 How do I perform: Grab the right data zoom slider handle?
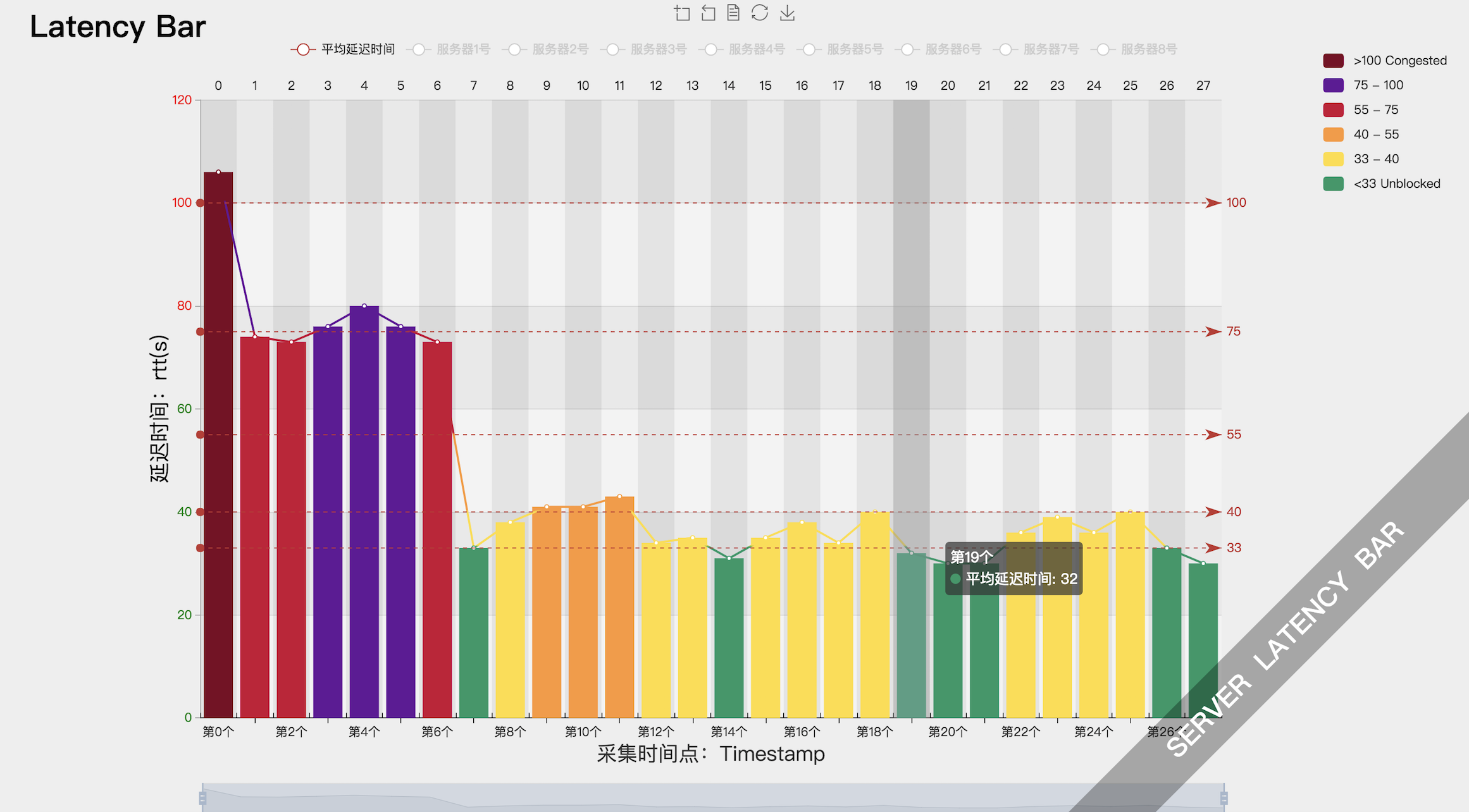coord(1224,798)
